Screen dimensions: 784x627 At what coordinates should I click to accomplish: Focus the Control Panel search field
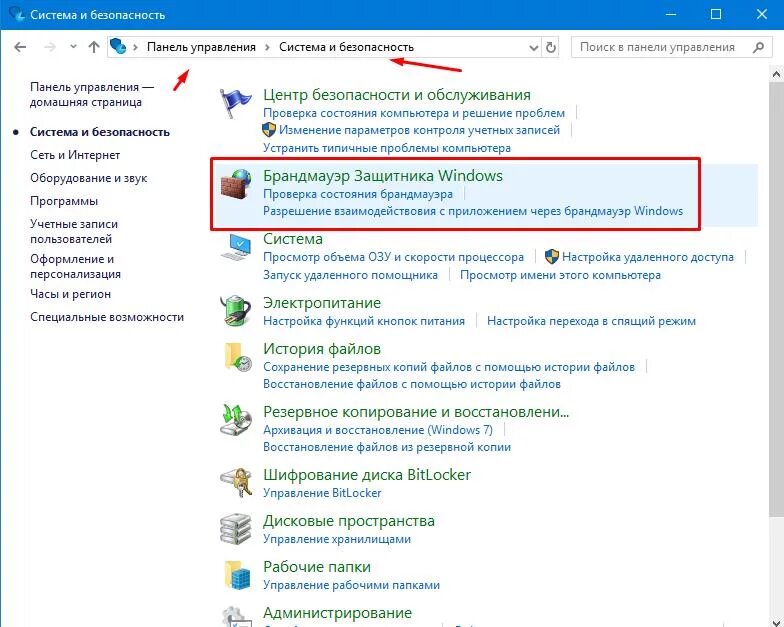tap(672, 47)
